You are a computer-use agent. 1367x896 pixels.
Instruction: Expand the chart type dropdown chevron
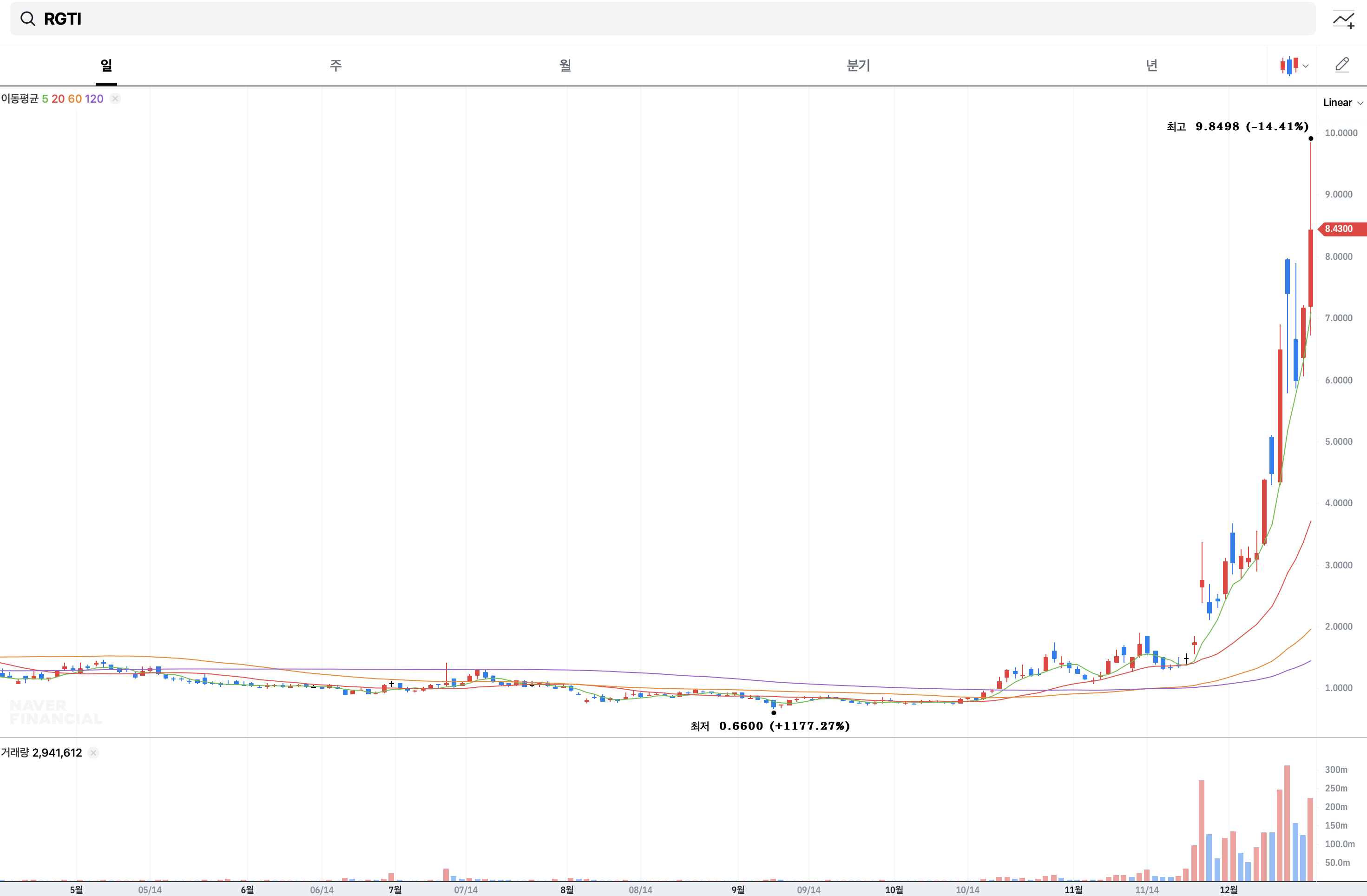point(1306,66)
